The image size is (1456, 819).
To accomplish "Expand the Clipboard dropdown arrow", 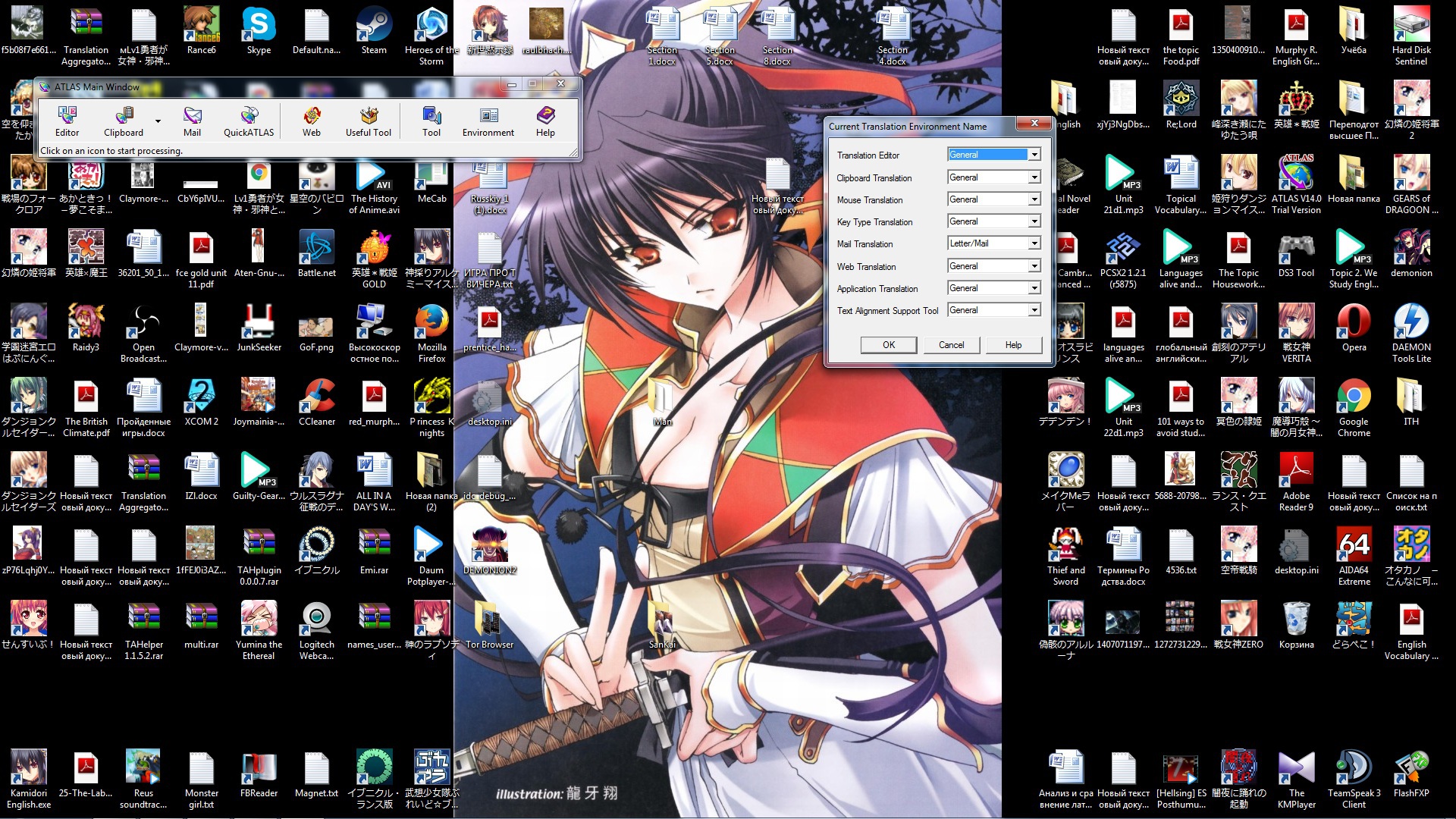I will coord(158,121).
